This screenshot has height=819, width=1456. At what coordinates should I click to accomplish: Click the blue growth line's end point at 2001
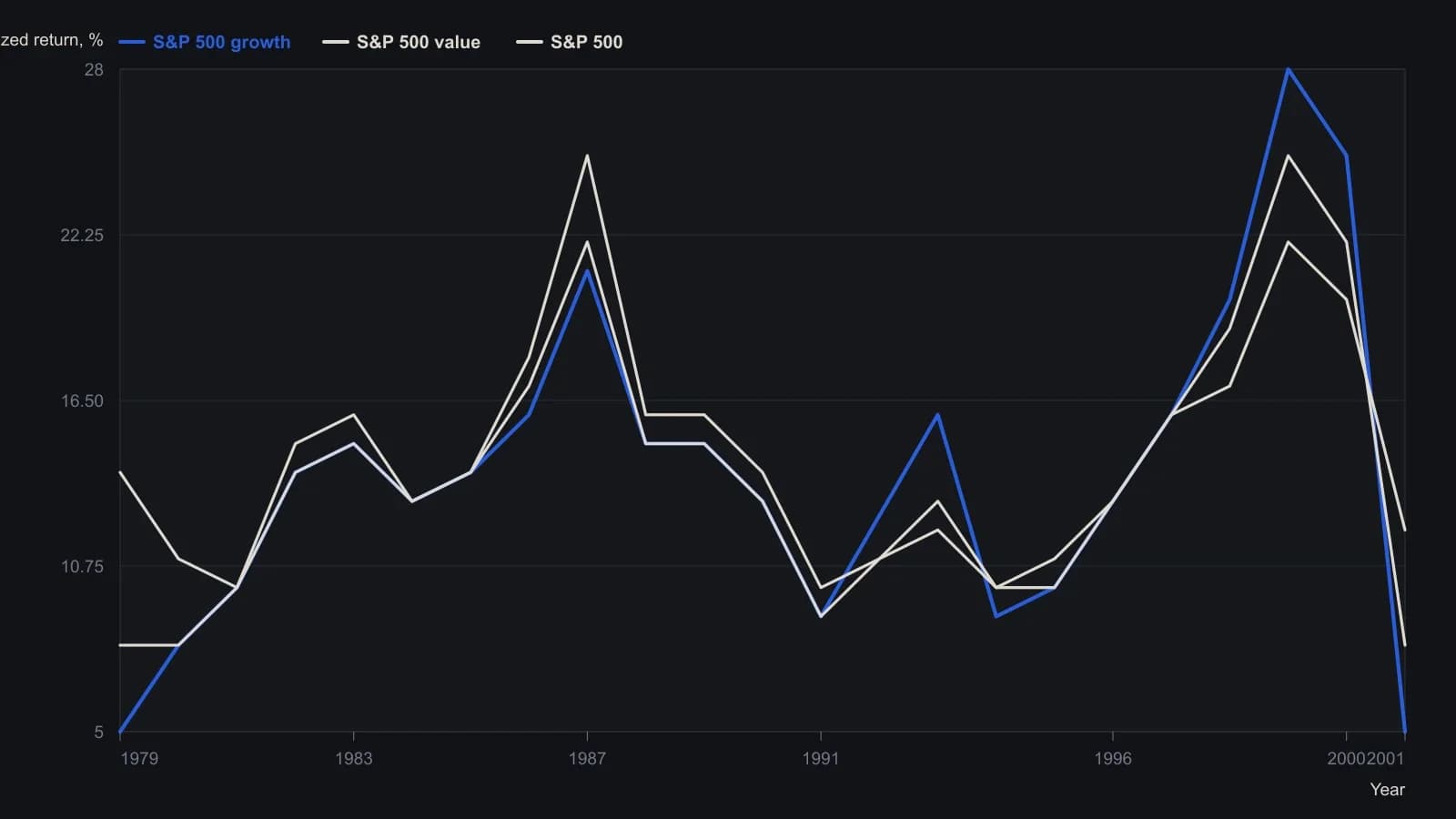point(1405,731)
